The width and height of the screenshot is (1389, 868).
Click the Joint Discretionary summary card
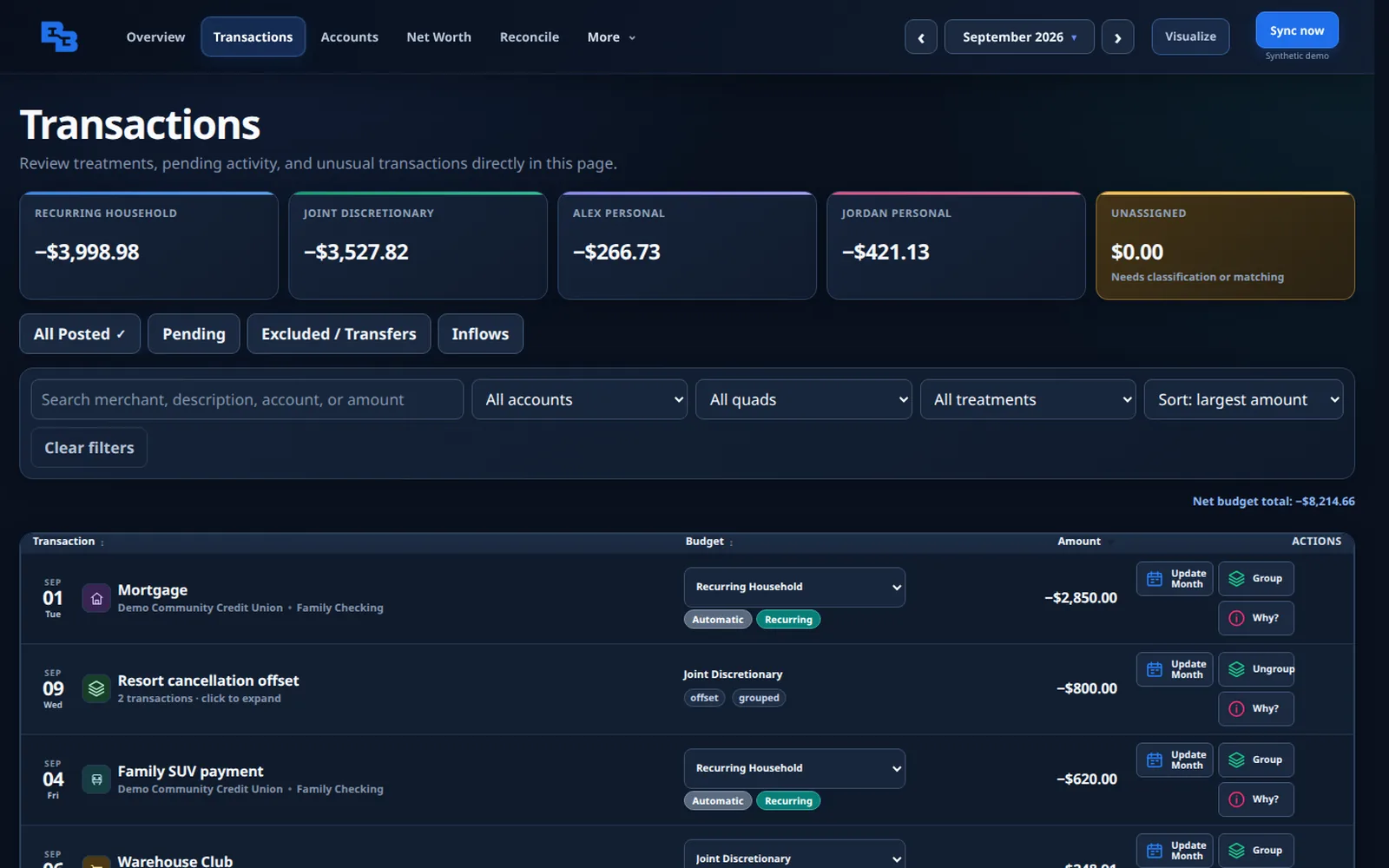pyautogui.click(x=418, y=246)
